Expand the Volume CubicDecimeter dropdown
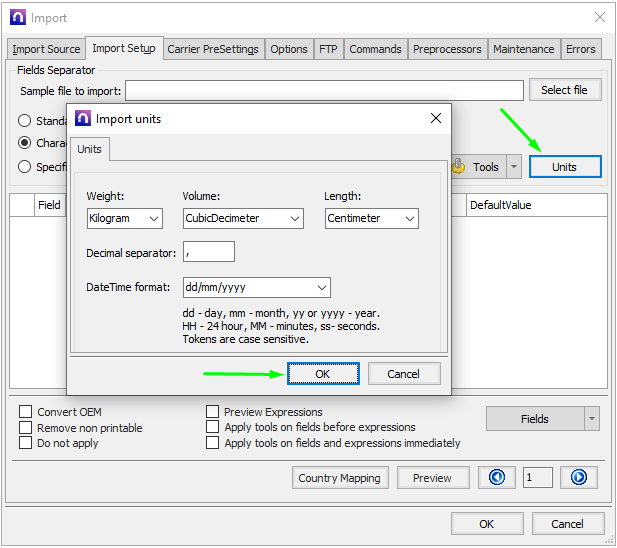 [243, 218]
